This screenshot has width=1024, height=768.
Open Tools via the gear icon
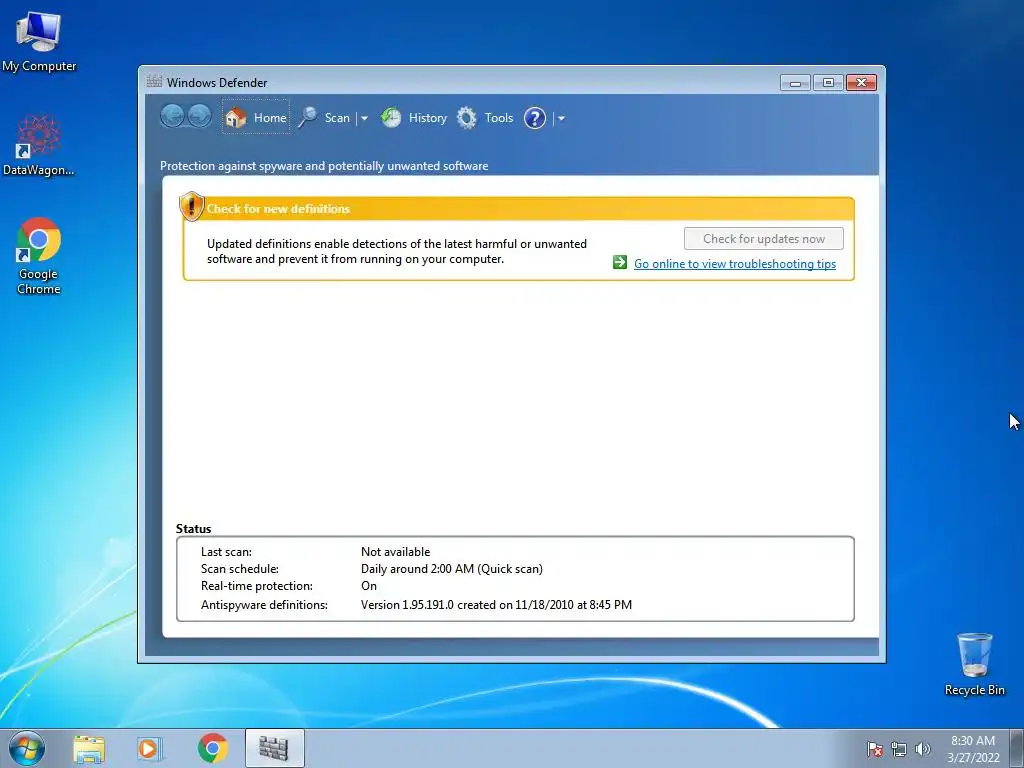[466, 118]
